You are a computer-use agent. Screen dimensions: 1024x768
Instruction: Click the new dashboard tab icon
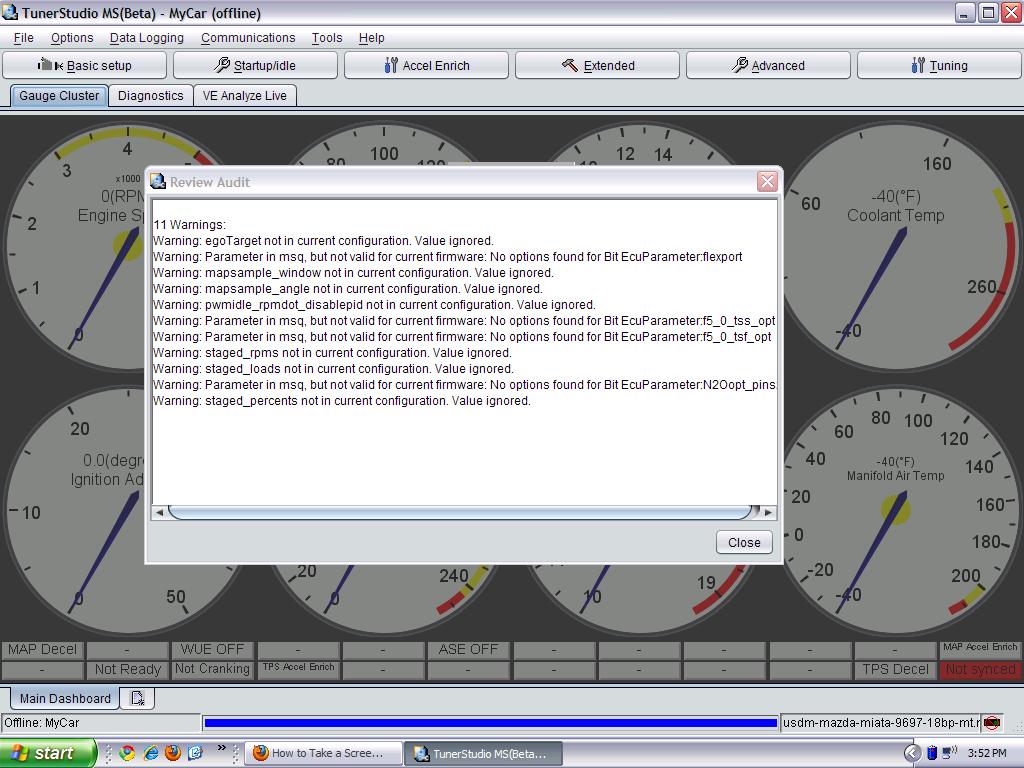[x=138, y=698]
